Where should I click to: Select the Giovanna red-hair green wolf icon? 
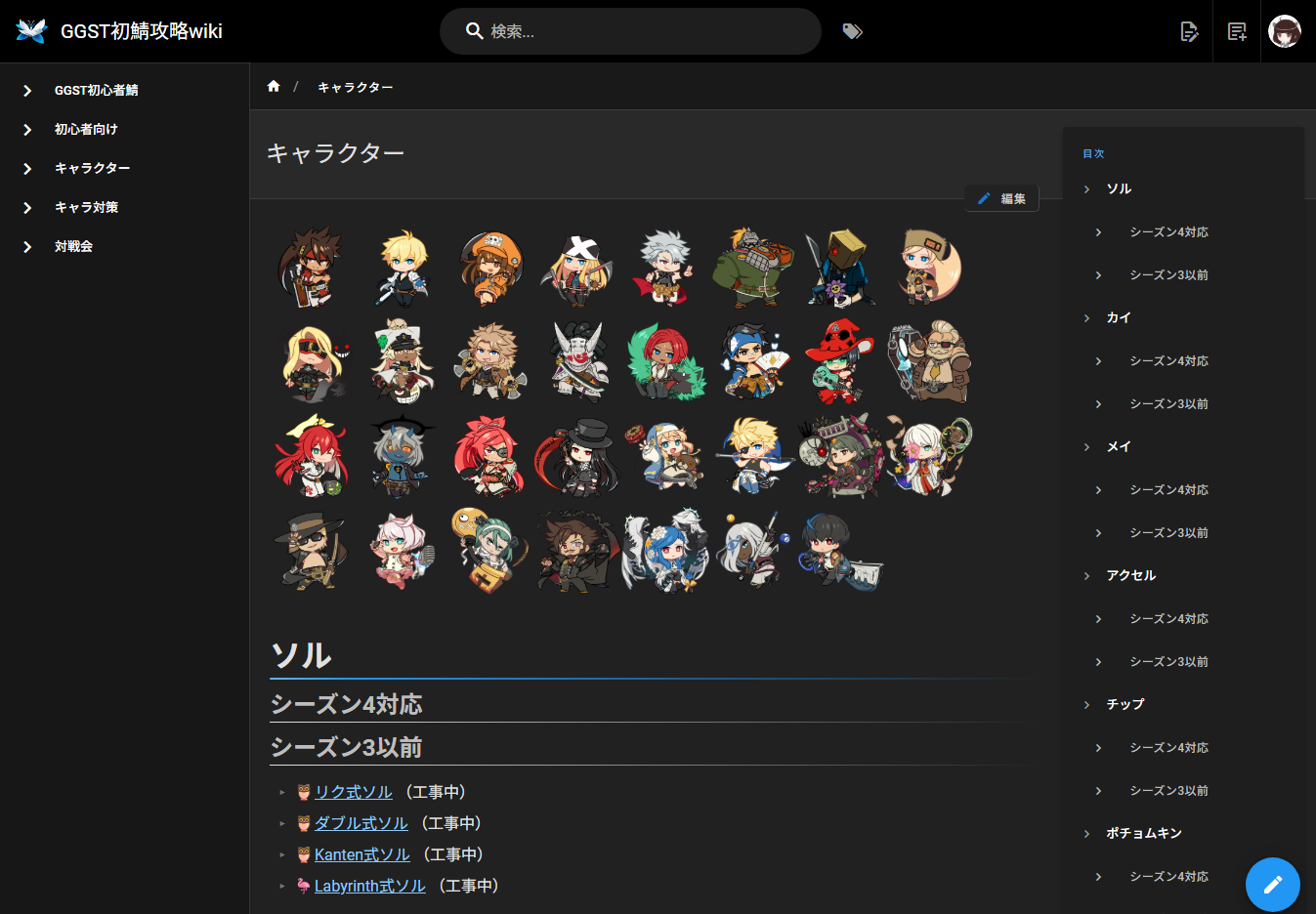pyautogui.click(x=665, y=361)
